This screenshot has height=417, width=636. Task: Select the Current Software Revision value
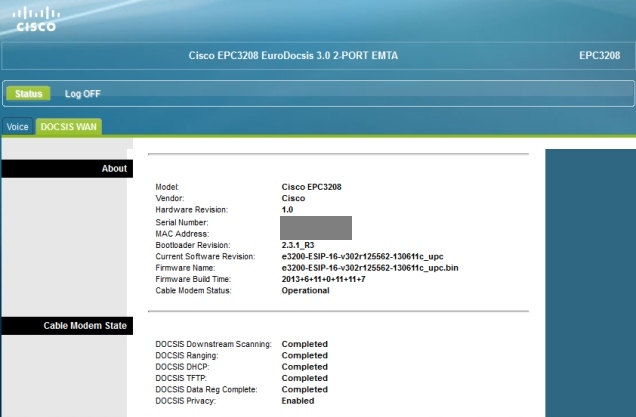[362, 256]
